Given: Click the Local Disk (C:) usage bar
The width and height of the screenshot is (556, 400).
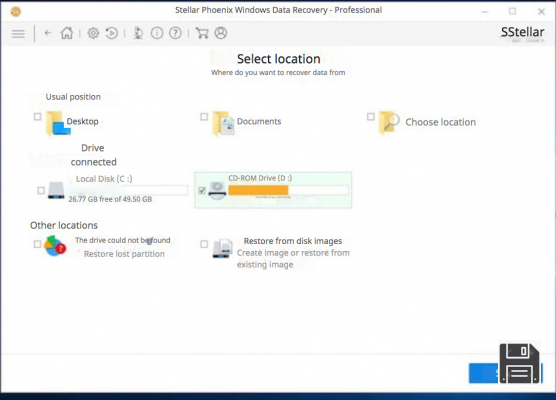Looking at the screenshot, I should pos(128,190).
